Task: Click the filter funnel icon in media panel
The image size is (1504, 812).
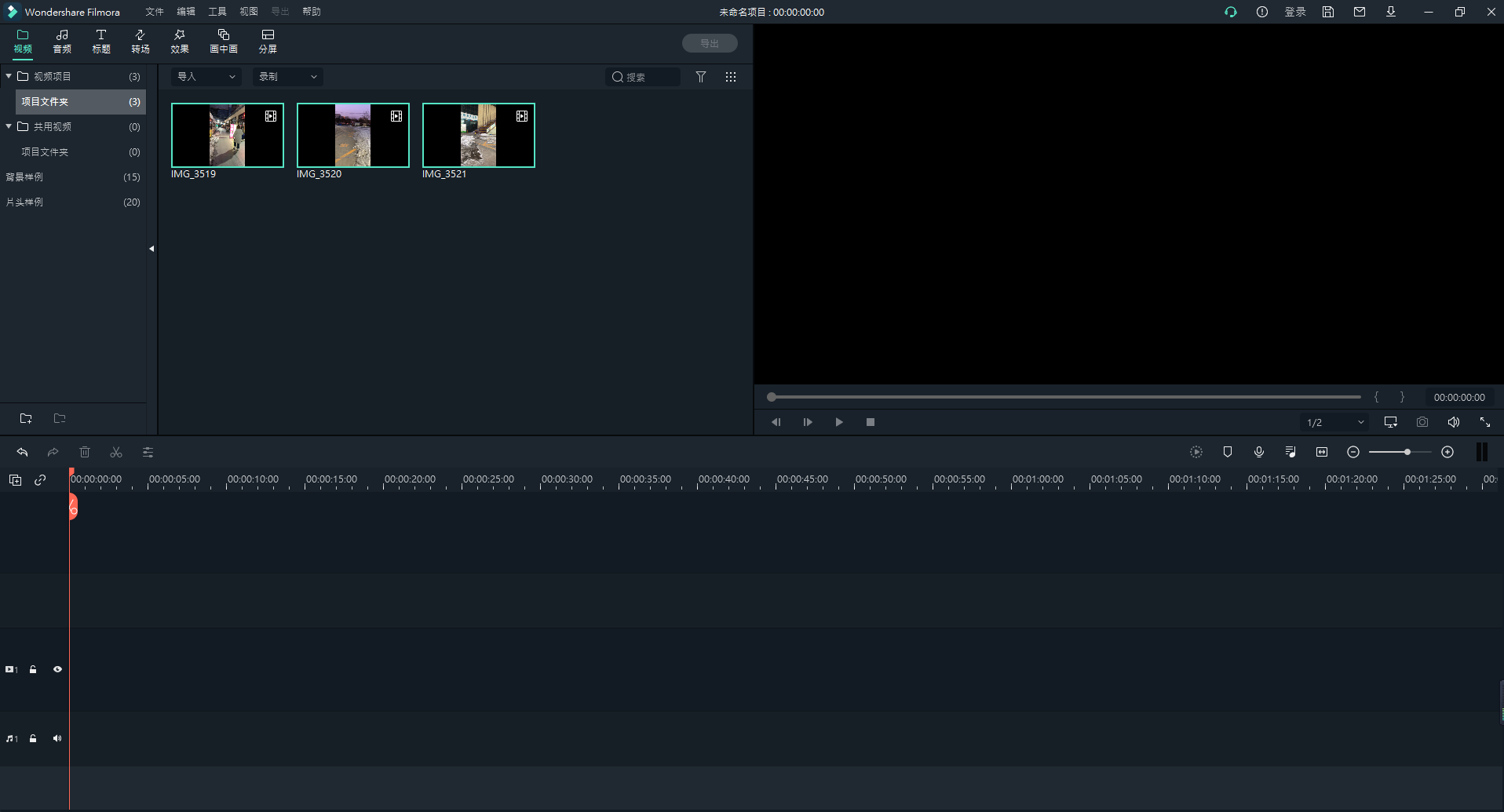Action: [x=701, y=77]
